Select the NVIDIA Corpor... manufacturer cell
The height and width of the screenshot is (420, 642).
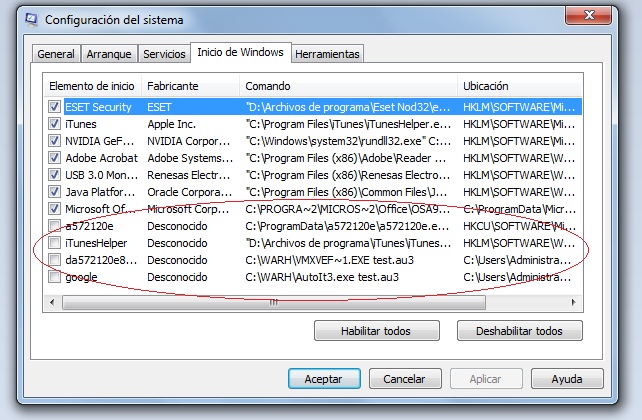pyautogui.click(x=189, y=141)
